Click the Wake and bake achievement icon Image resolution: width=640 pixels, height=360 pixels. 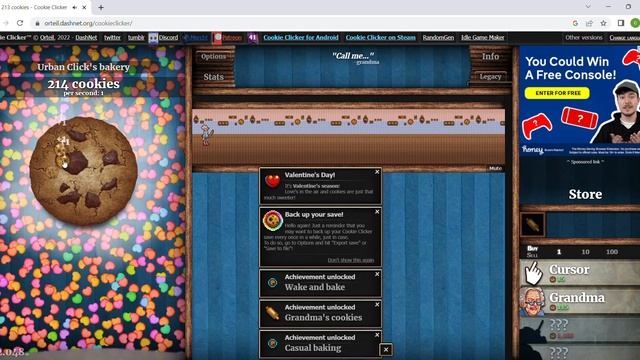(x=272, y=282)
